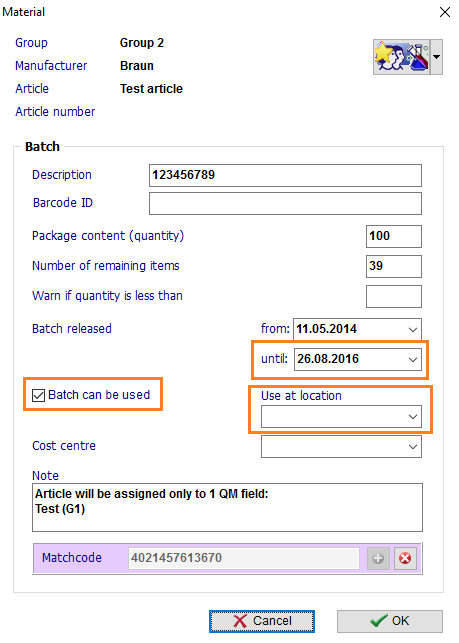Toggle the Batch can be used checkbox
Viewport: 459px width, 643px height.
pyautogui.click(x=39, y=395)
